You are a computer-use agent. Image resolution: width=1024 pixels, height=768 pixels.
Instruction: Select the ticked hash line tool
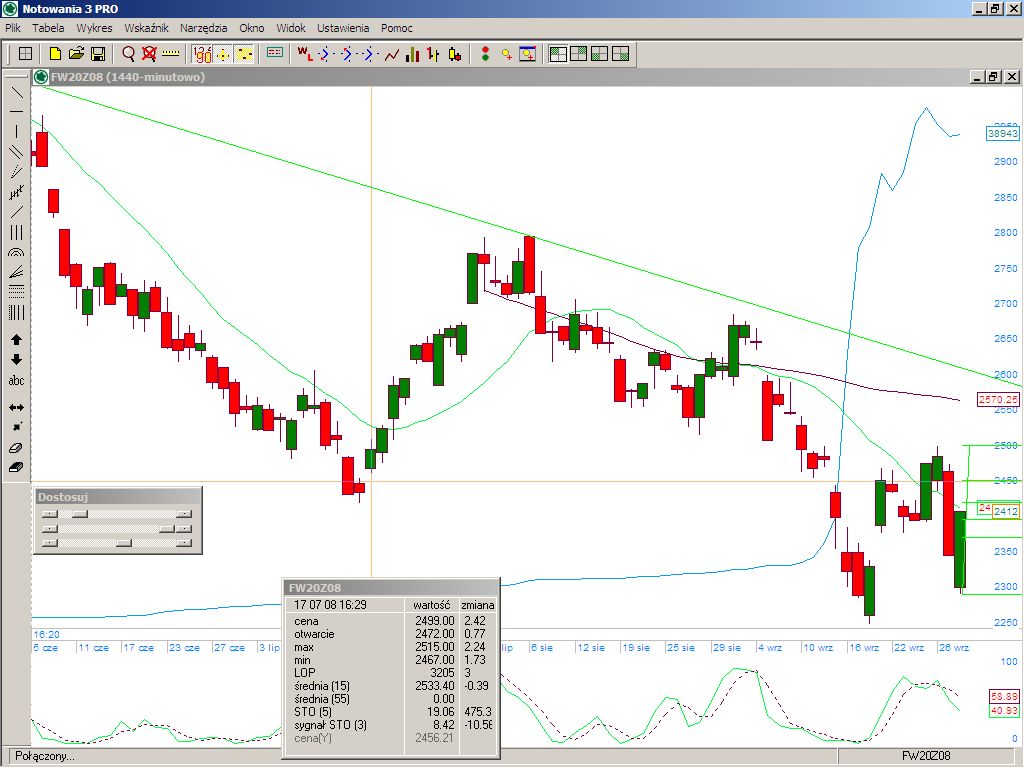click(x=16, y=192)
